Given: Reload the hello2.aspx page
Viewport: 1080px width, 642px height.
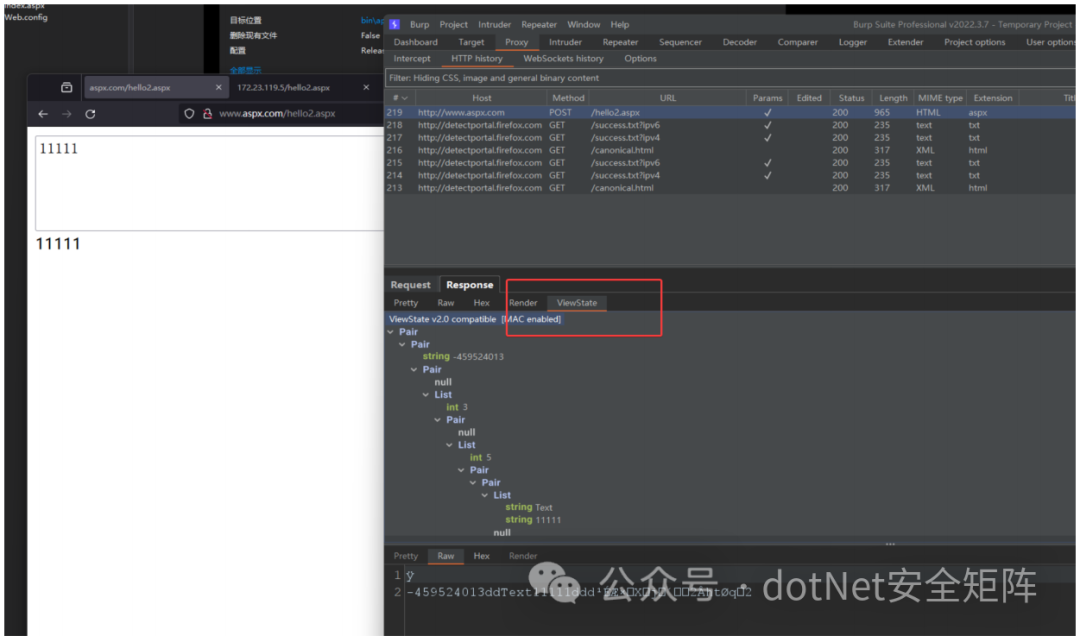Looking at the screenshot, I should [90, 114].
